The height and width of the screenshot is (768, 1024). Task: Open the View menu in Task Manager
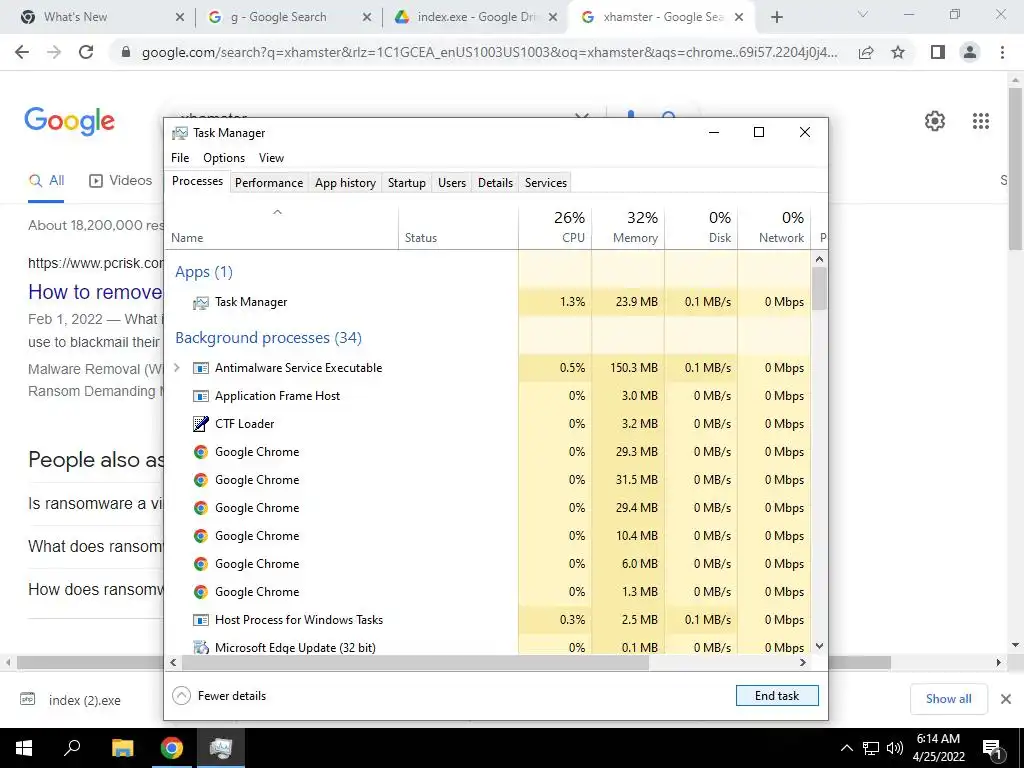271,158
